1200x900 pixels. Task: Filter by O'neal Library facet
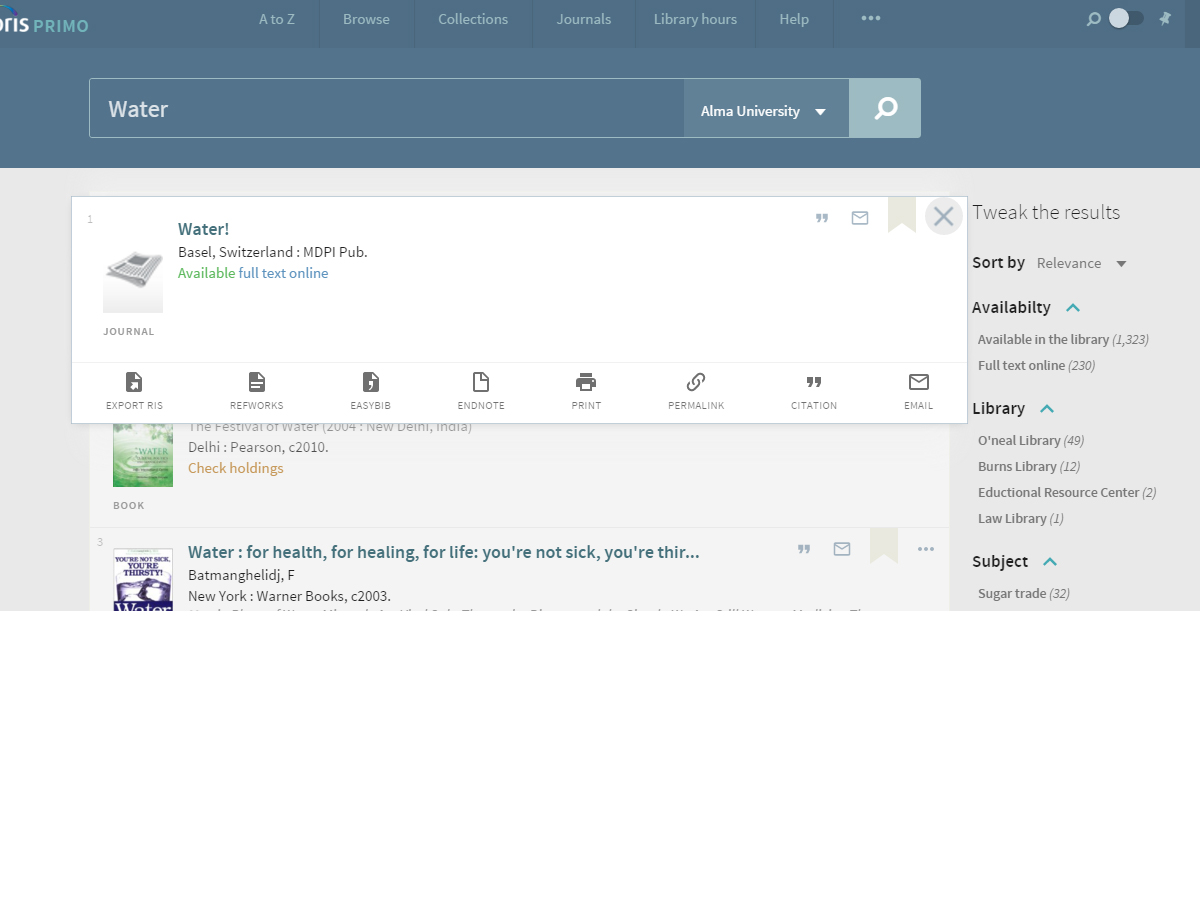pyautogui.click(x=1018, y=440)
